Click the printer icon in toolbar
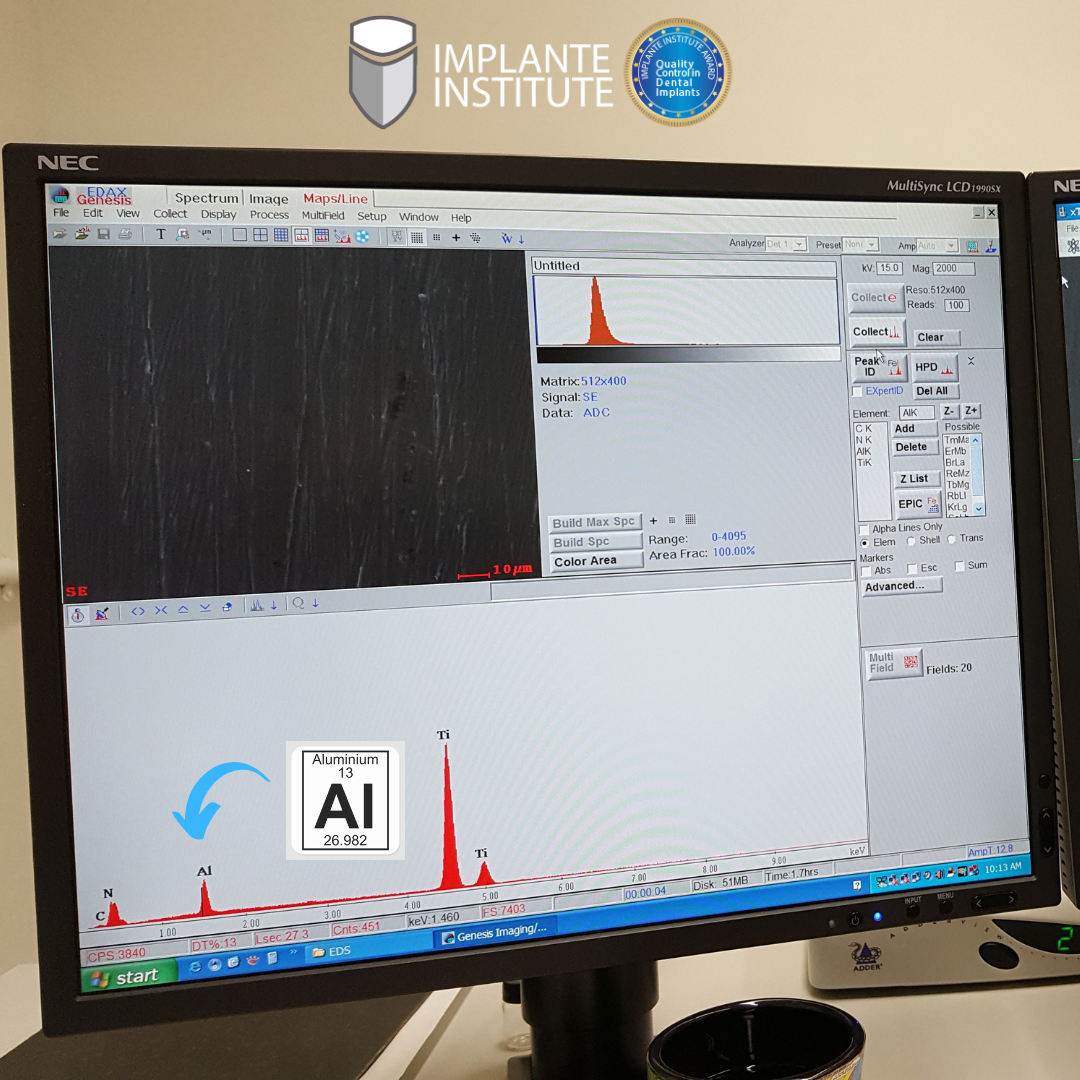1080x1080 pixels. pyautogui.click(x=125, y=235)
